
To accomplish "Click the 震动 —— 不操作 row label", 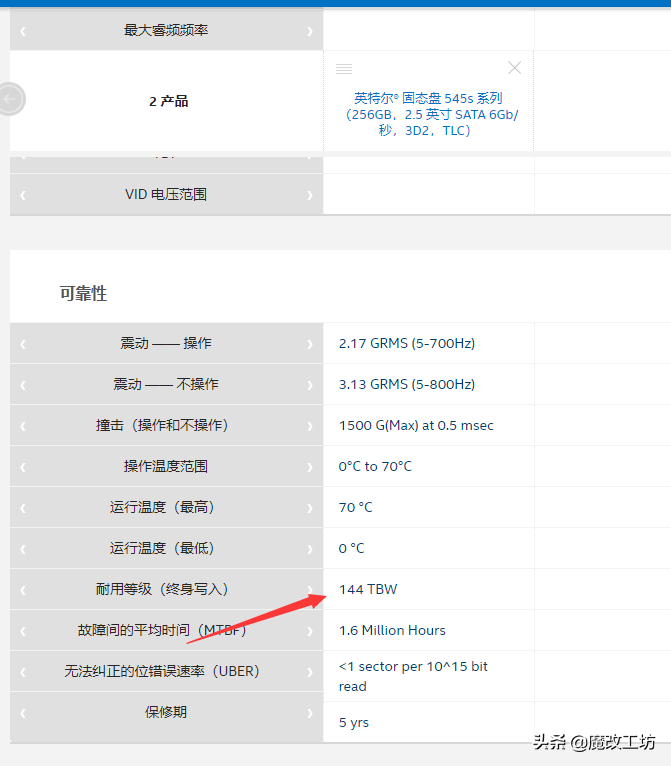I will (166, 385).
